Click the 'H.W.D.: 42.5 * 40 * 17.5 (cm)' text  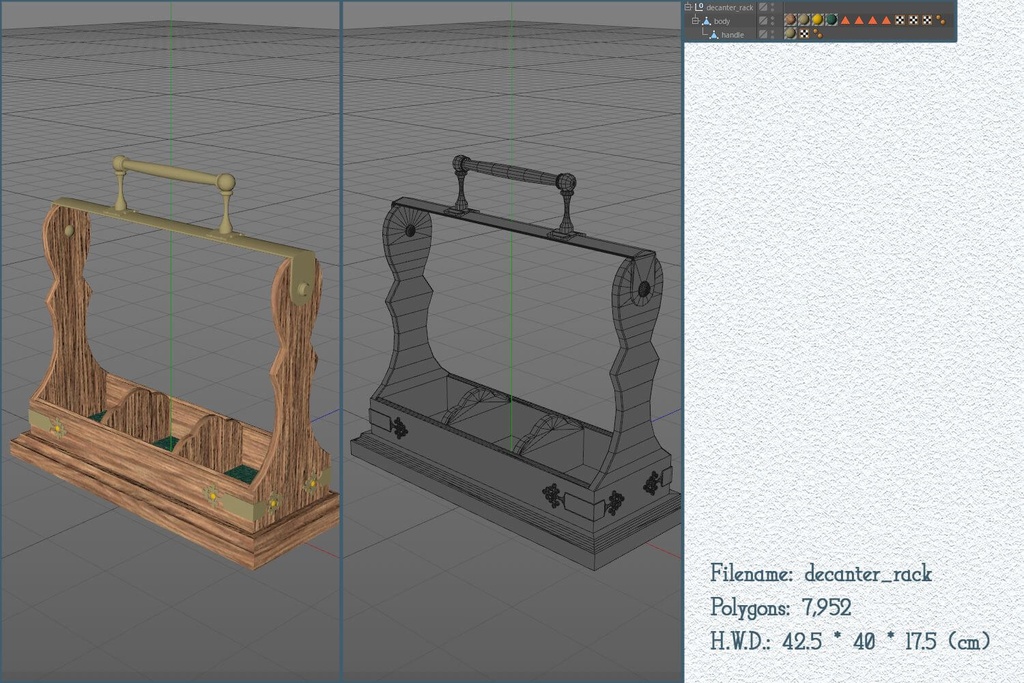850,641
